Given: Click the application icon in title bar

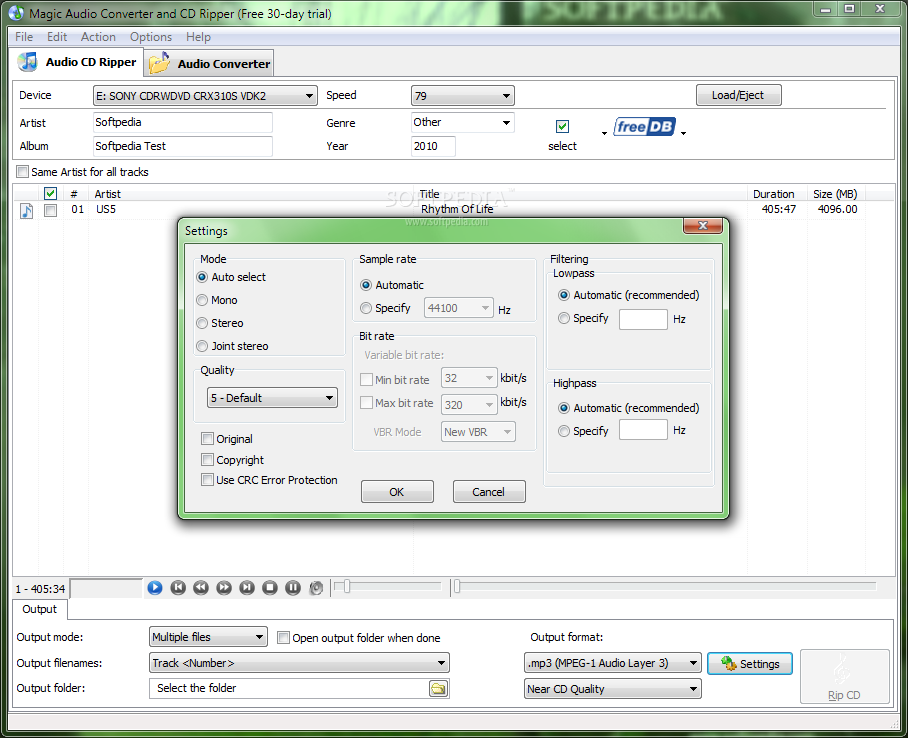Looking at the screenshot, I should tap(16, 13).
